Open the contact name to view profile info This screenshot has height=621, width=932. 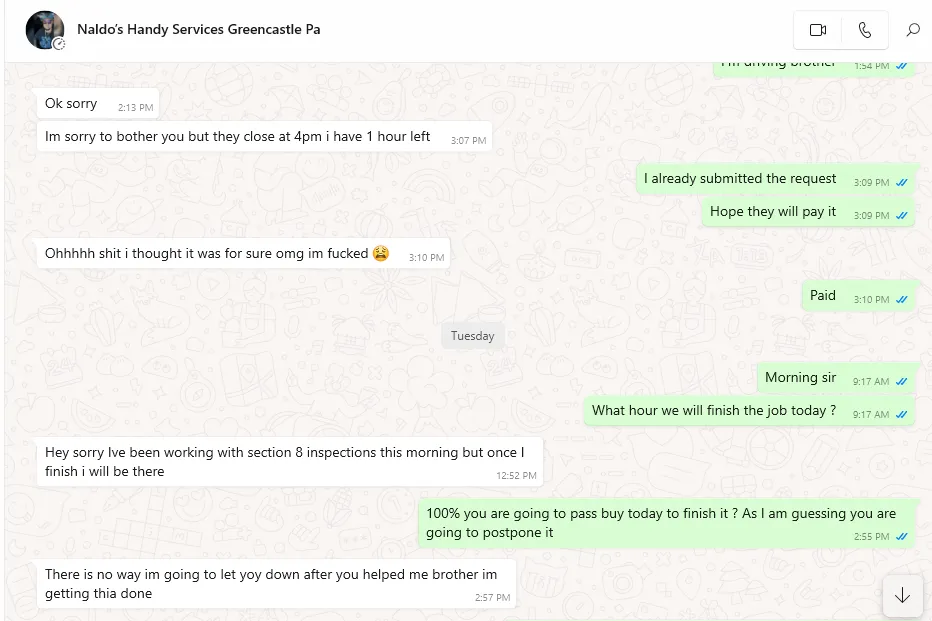click(198, 29)
